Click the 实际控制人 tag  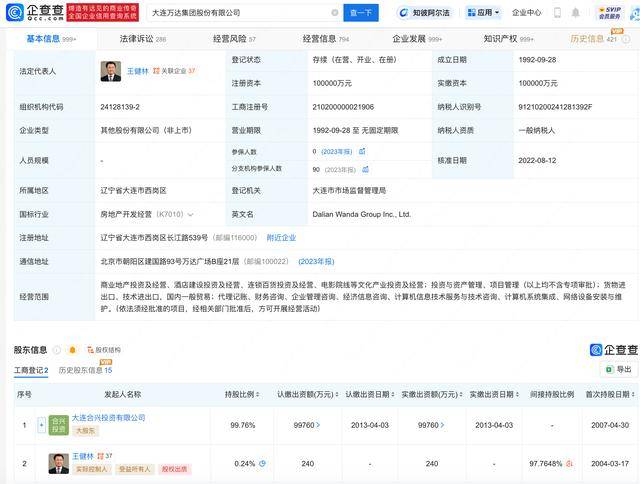point(91,469)
